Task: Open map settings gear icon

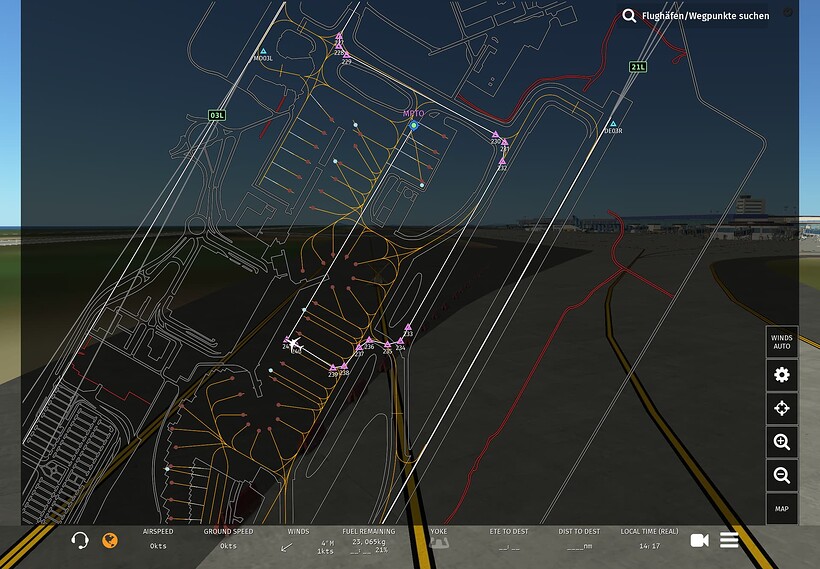Action: tap(782, 375)
